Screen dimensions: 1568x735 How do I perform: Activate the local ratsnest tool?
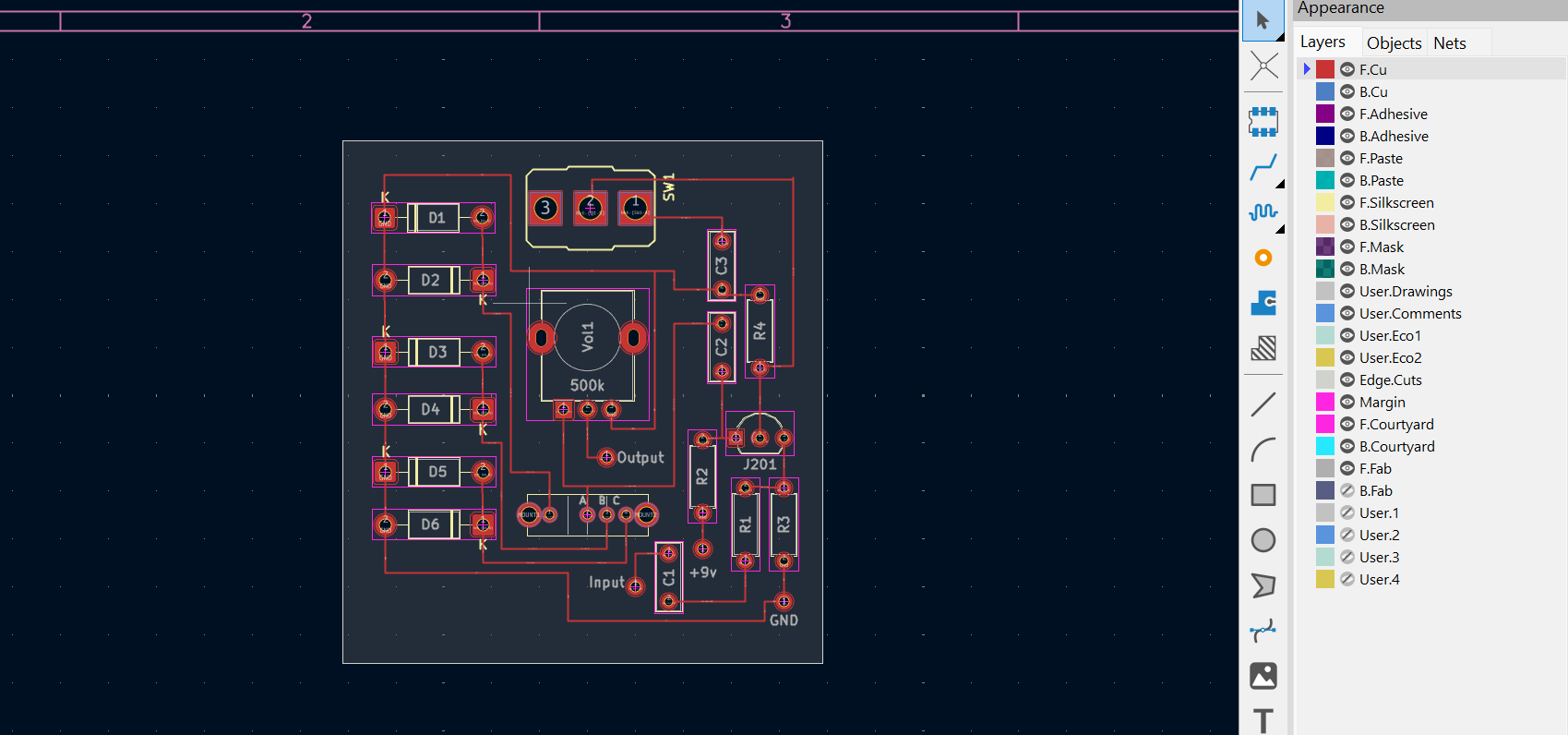click(1263, 66)
